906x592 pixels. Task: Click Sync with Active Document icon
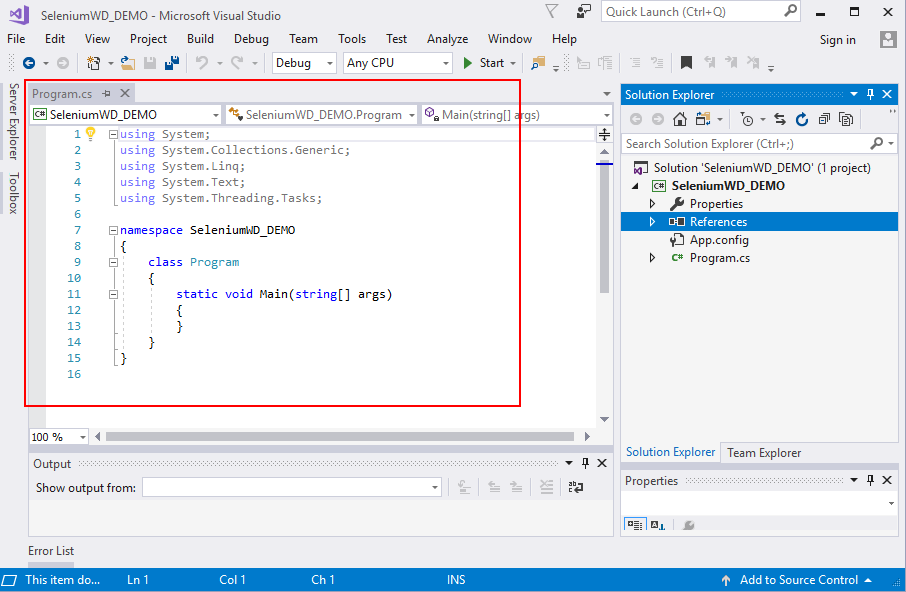[x=780, y=119]
